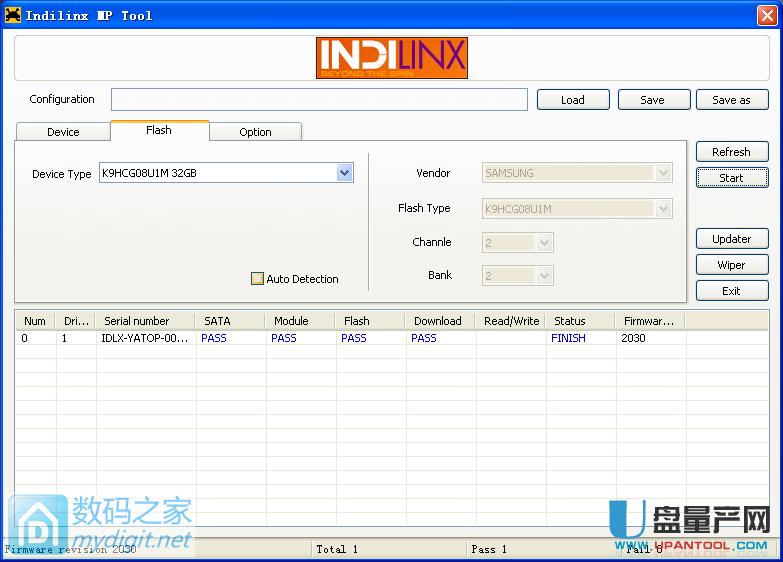This screenshot has height=562, width=783.
Task: Expand the Flash Type dropdown
Action: pos(663,209)
